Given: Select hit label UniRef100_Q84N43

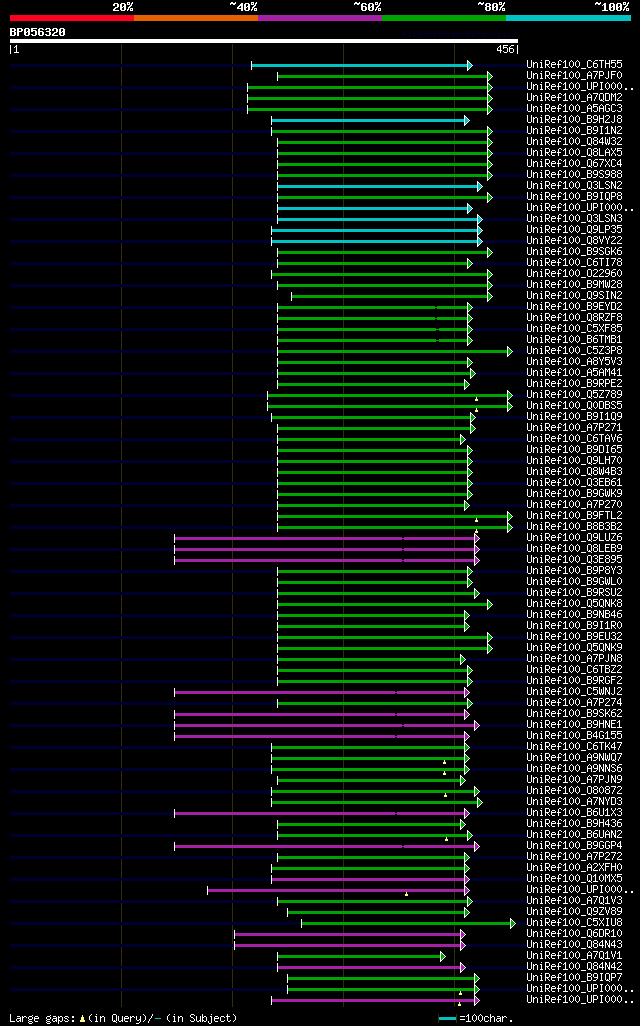Looking at the screenshot, I should [575, 944].
